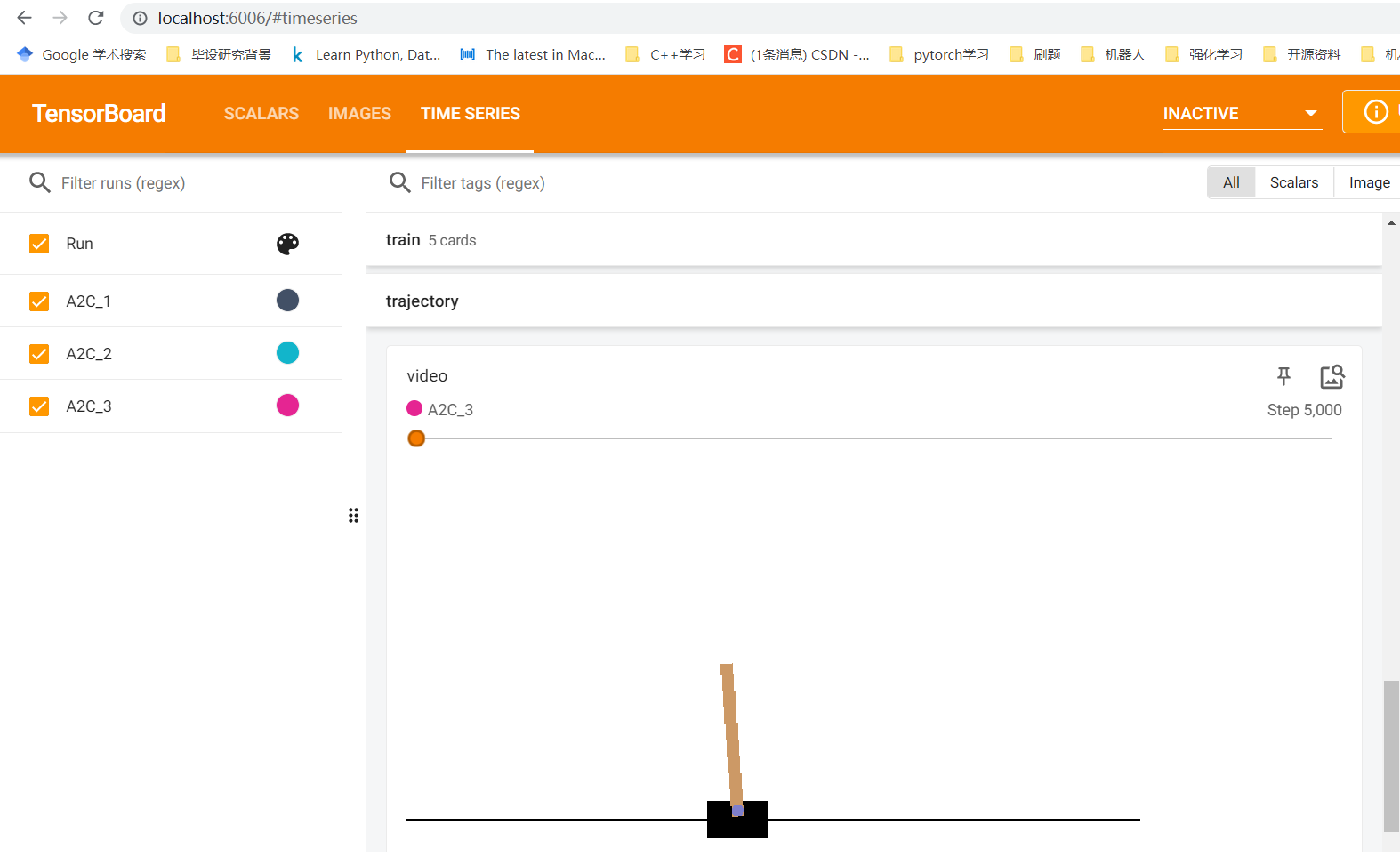Toggle the Run select-all checkbox
Screen dimensions: 1400x852
pyautogui.click(x=39, y=244)
